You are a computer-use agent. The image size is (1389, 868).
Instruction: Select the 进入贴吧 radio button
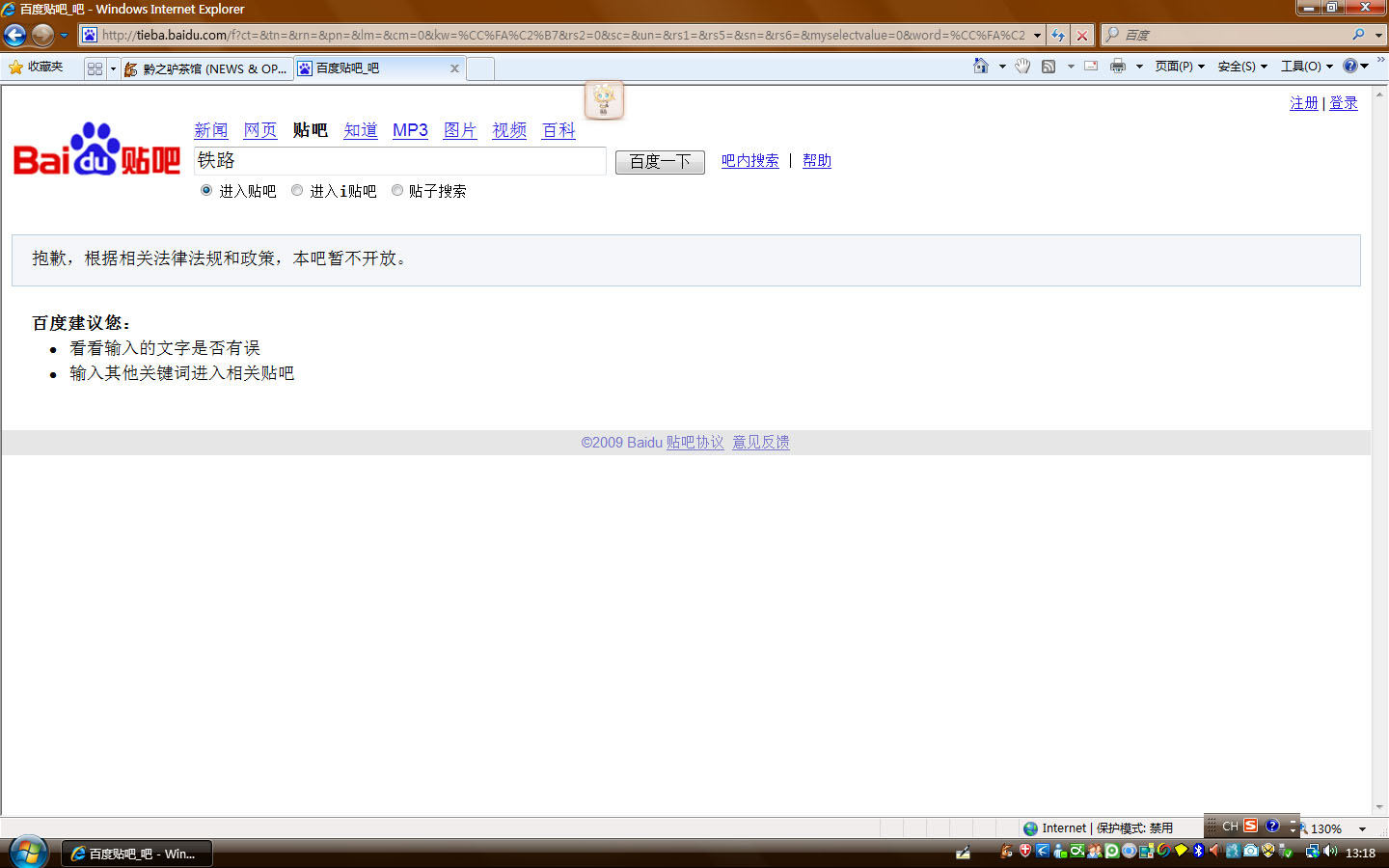tap(206, 191)
